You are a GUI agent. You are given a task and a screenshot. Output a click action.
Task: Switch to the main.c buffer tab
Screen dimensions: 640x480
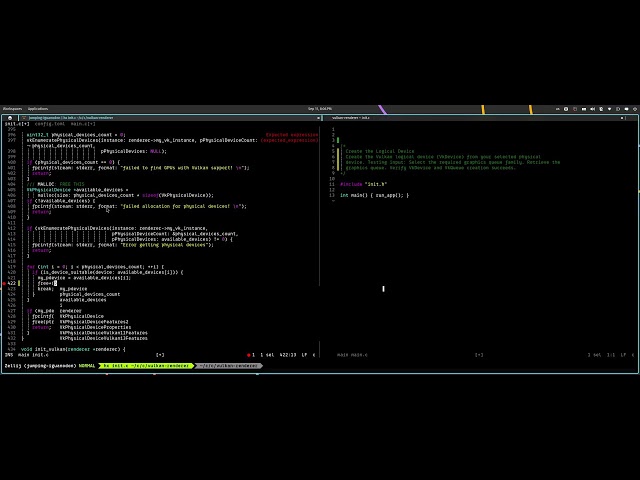[83, 124]
